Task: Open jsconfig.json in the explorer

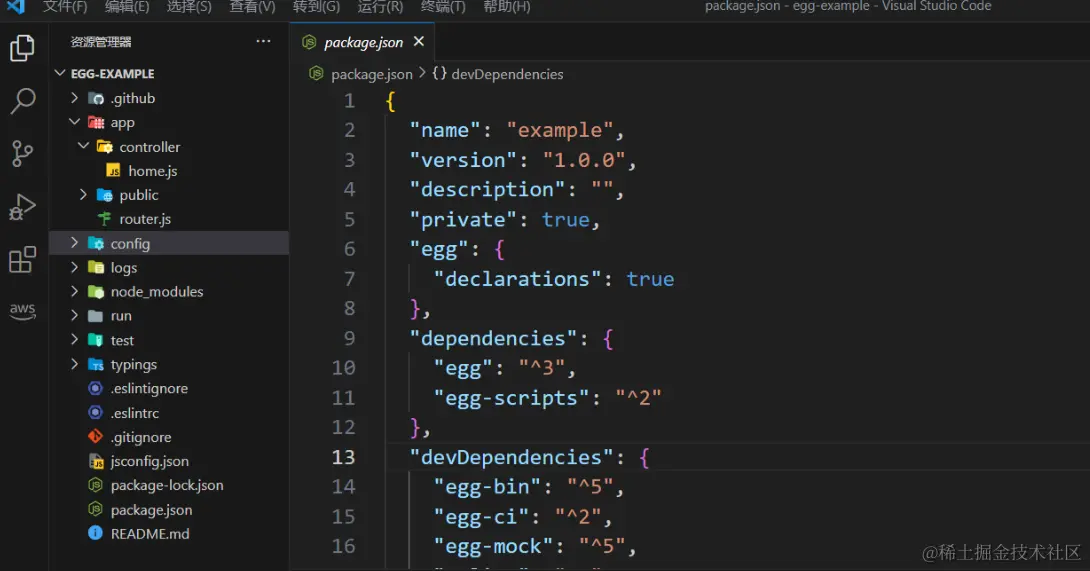Action: (x=149, y=461)
